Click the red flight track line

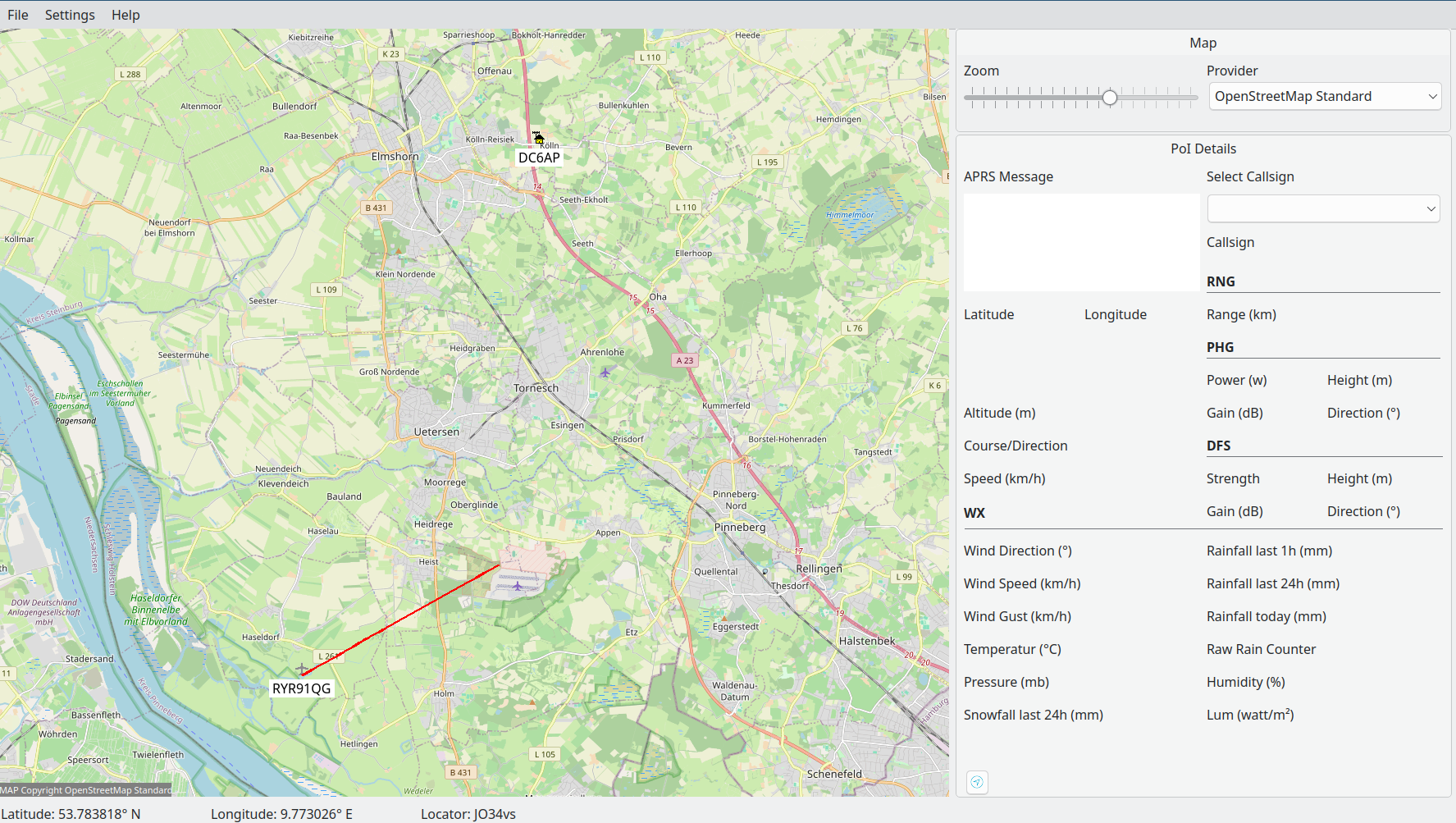tap(401, 620)
